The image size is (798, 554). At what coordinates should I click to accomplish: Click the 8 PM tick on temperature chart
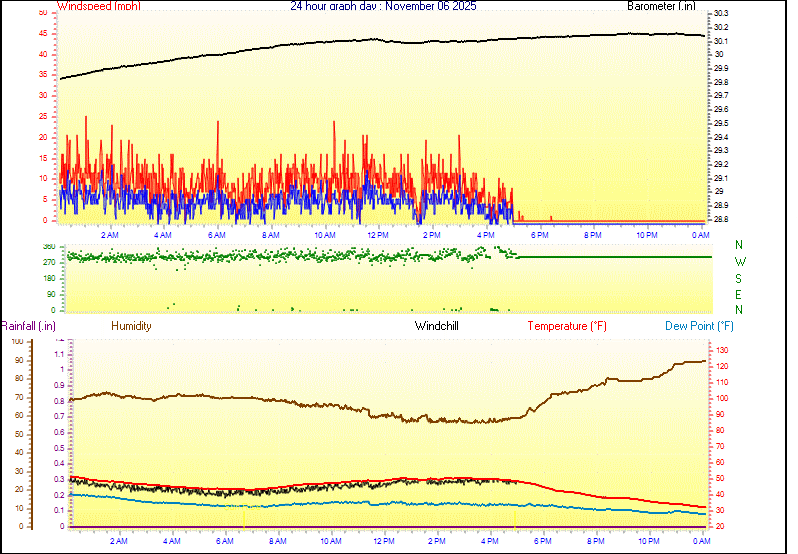pyautogui.click(x=596, y=541)
